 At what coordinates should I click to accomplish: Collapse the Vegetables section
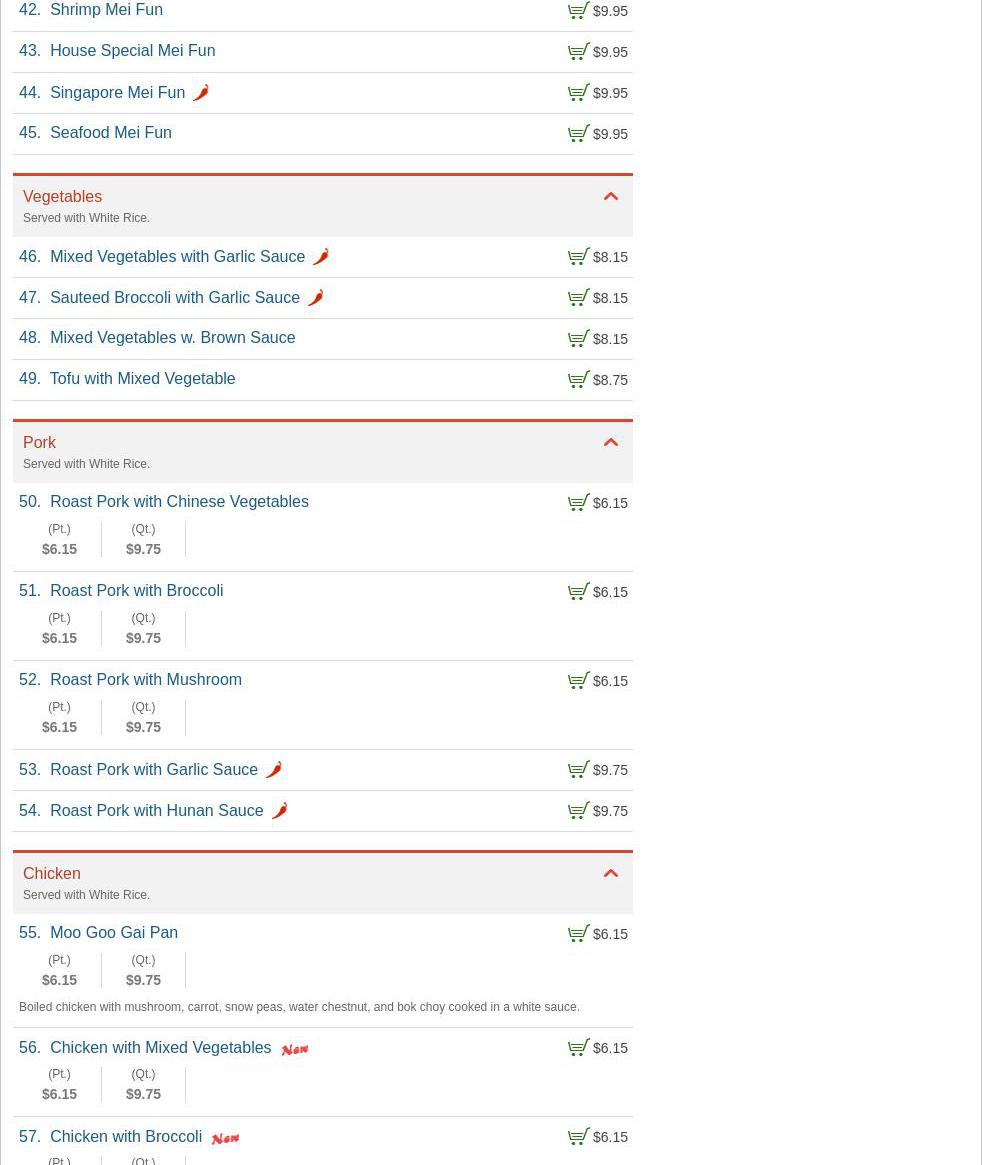click(611, 197)
